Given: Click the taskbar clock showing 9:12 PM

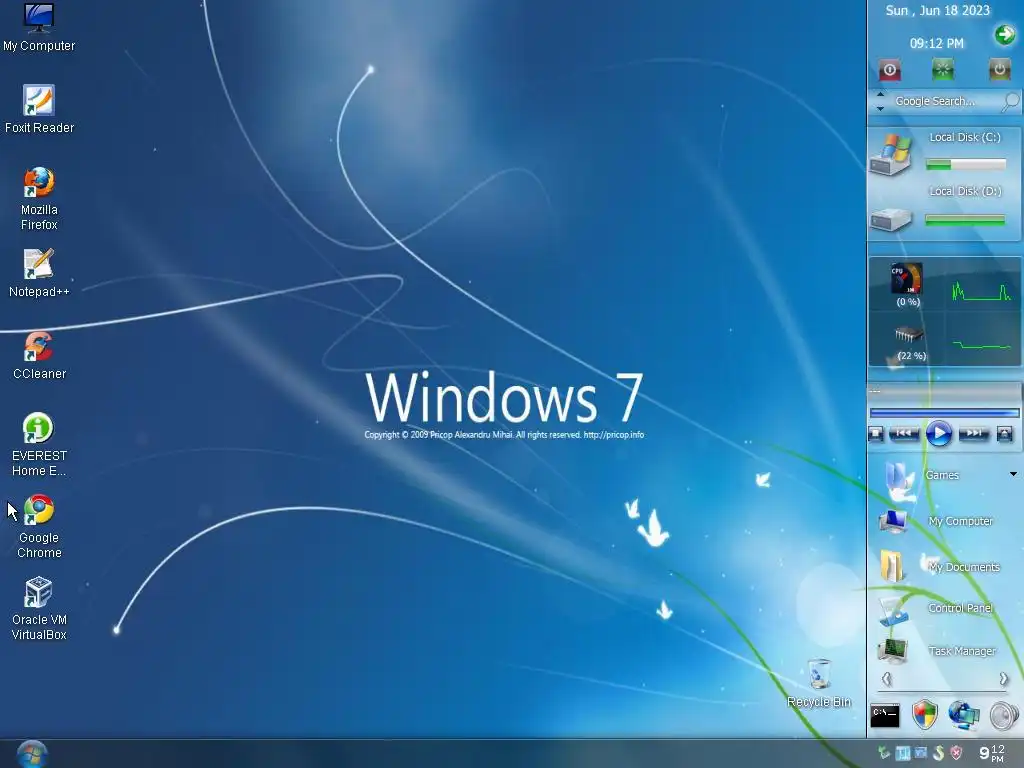Looking at the screenshot, I should [991, 753].
